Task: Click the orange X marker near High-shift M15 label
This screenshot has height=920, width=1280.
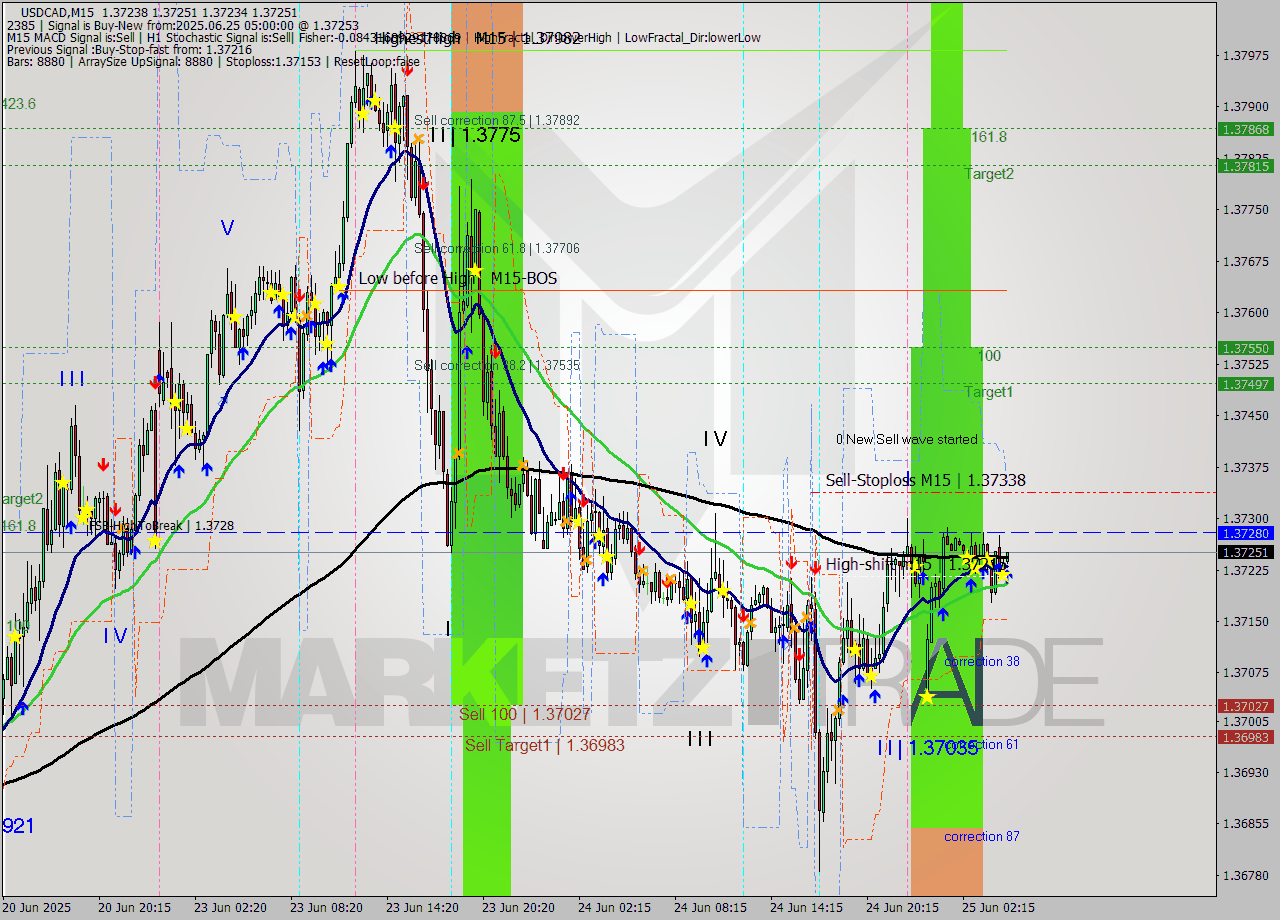Action: coord(805,616)
